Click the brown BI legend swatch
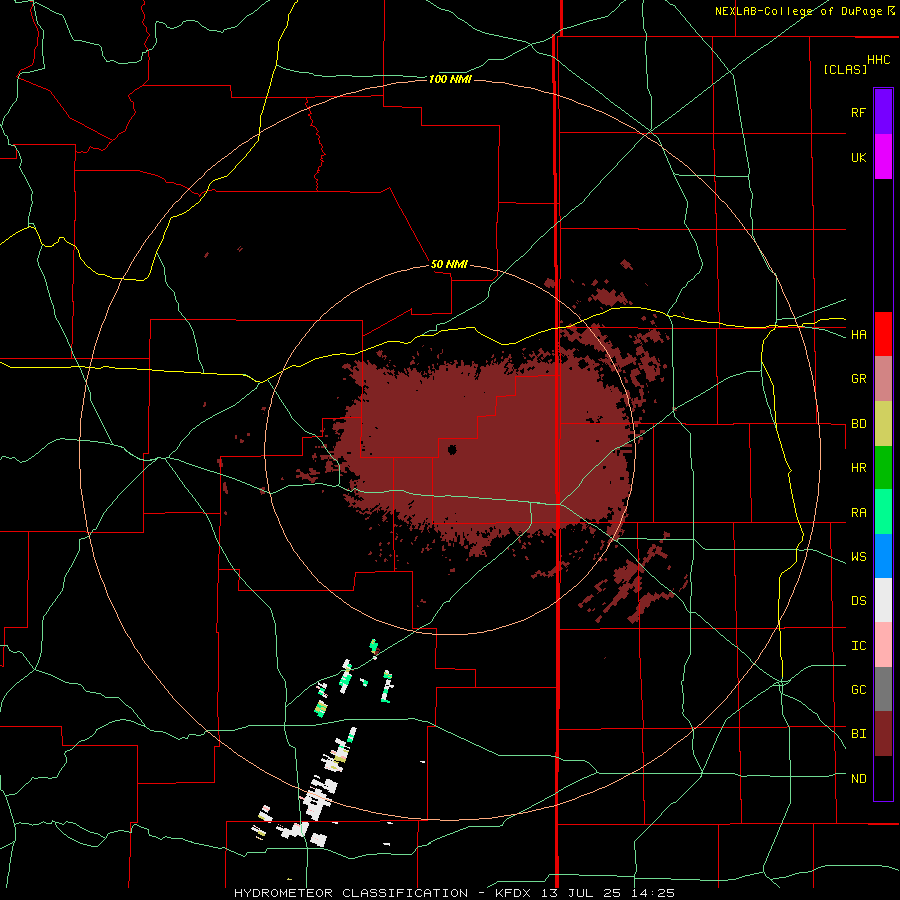 pos(883,734)
